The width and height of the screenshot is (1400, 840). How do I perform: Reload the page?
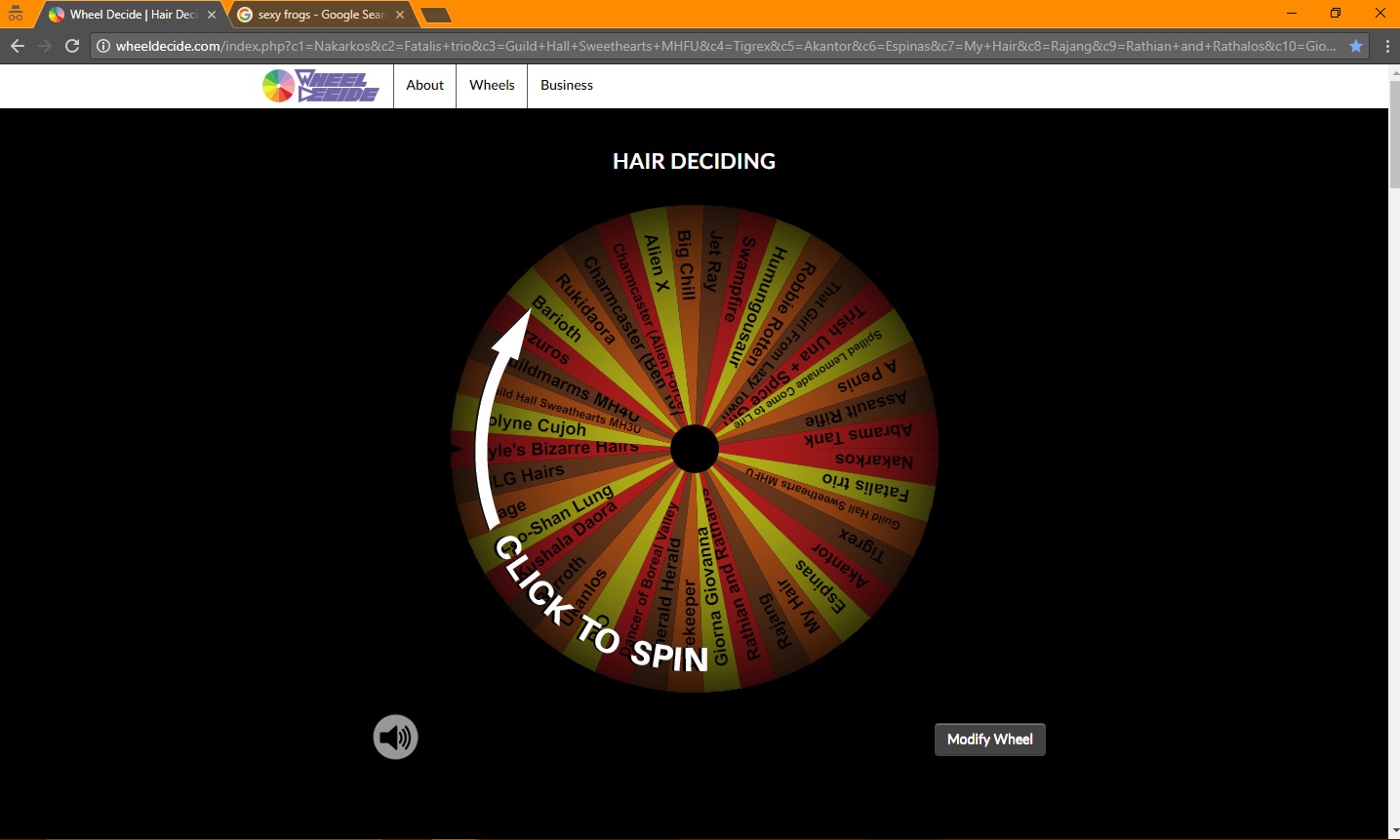(72, 46)
